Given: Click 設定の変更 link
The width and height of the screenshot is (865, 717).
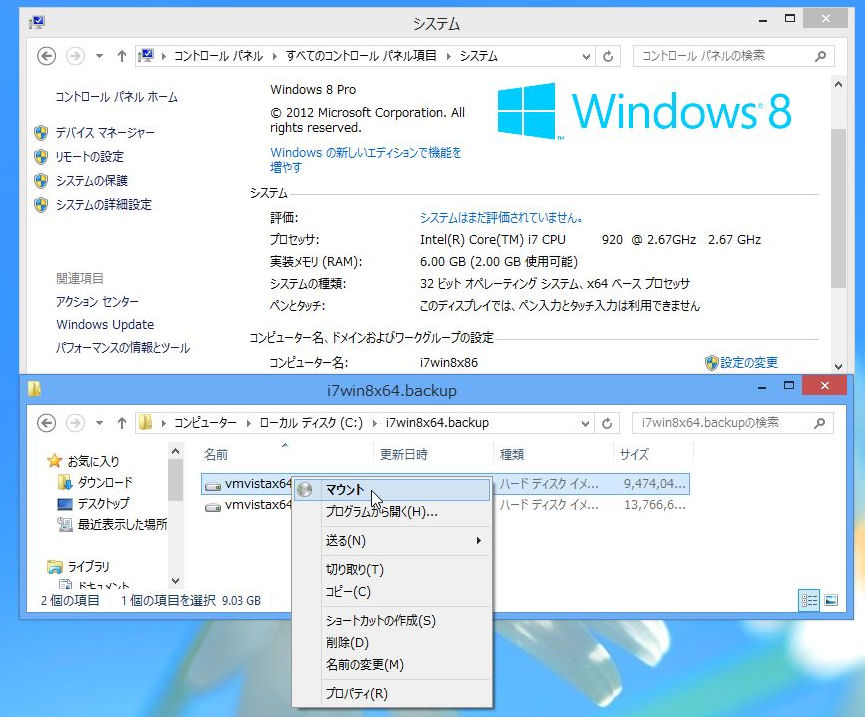Looking at the screenshot, I should [x=749, y=362].
